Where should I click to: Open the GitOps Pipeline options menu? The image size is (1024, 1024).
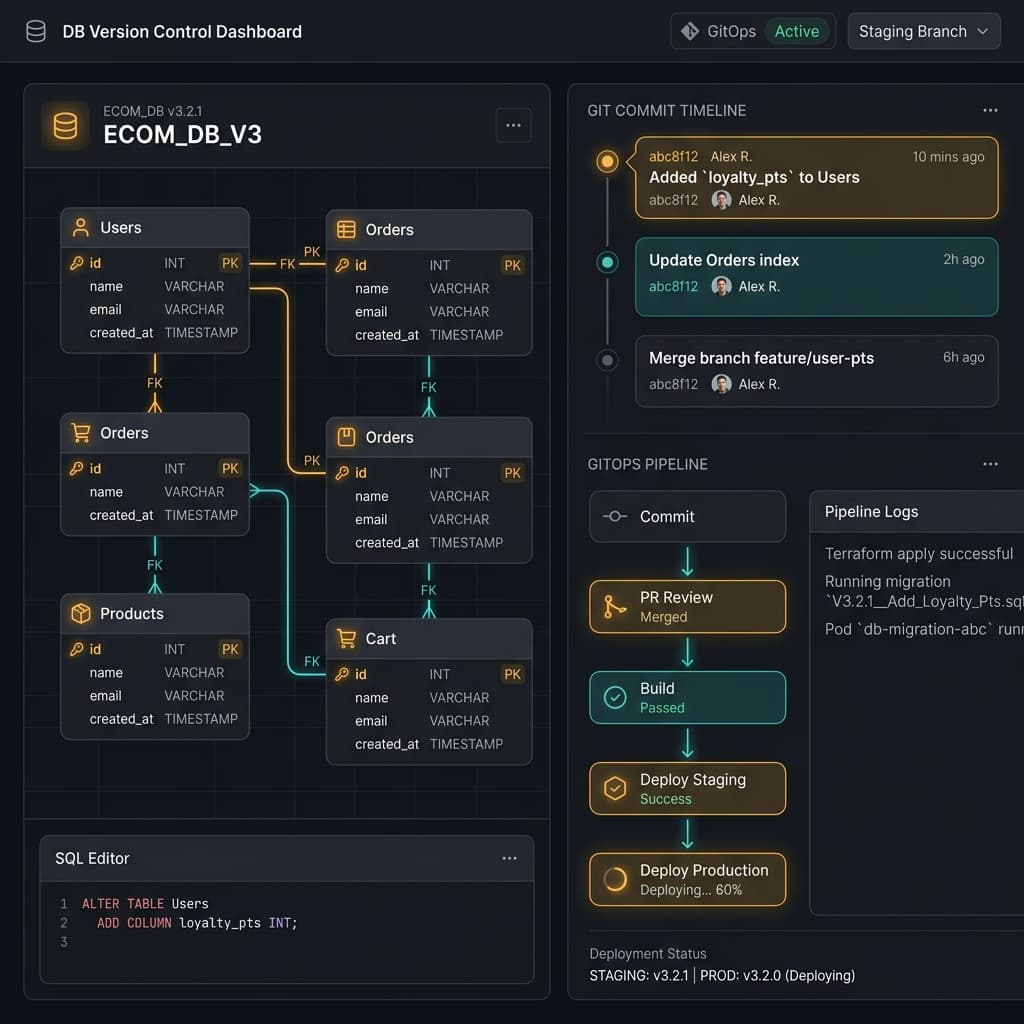(990, 464)
